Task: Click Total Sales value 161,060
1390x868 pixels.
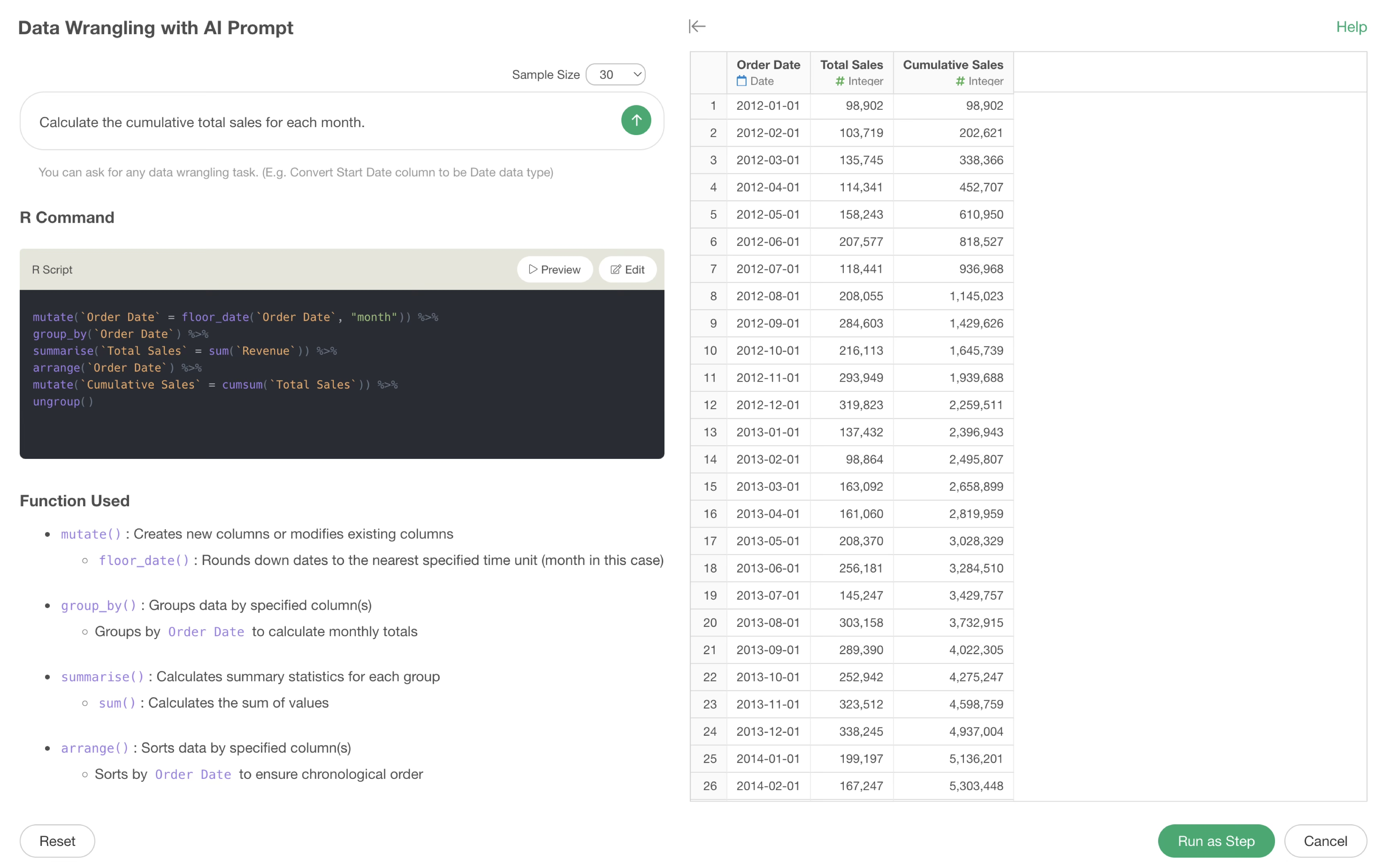Action: point(851,514)
